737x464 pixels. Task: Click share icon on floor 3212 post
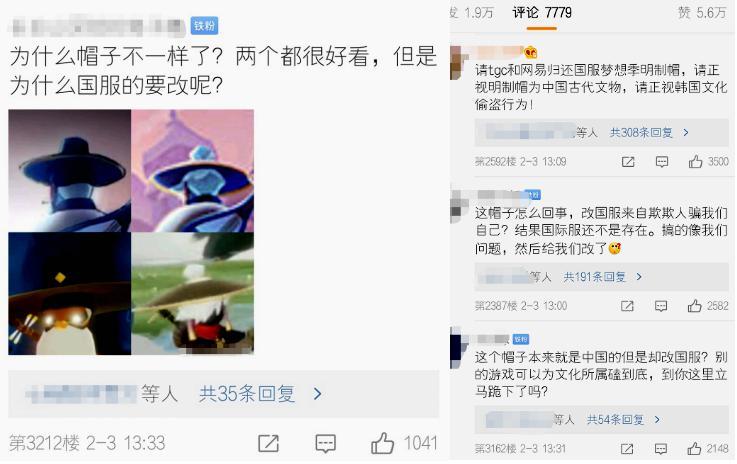tap(268, 443)
